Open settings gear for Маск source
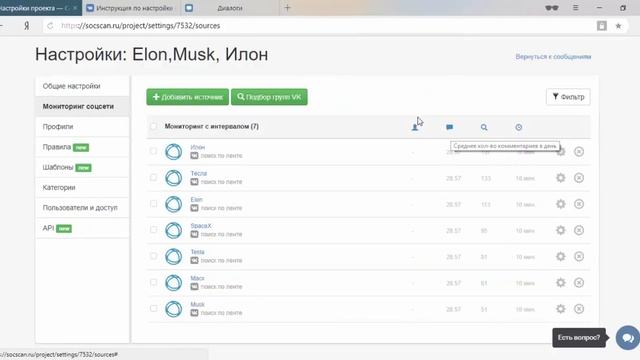This screenshot has width=640, height=360. 560,282
